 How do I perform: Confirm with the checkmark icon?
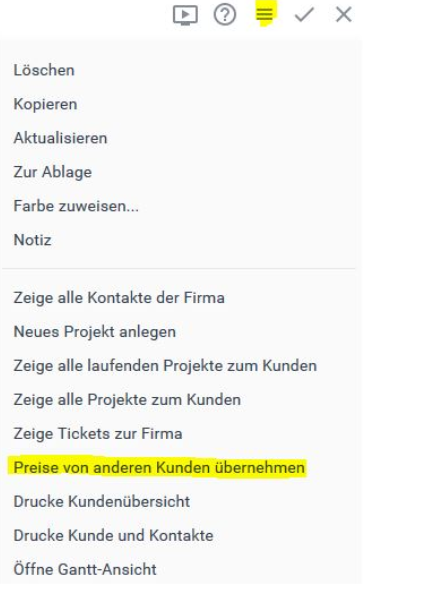[x=304, y=15]
